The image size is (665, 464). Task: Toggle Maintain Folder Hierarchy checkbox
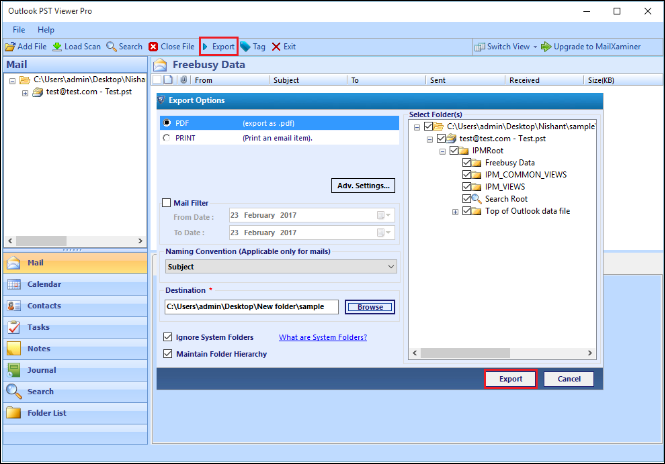click(168, 354)
